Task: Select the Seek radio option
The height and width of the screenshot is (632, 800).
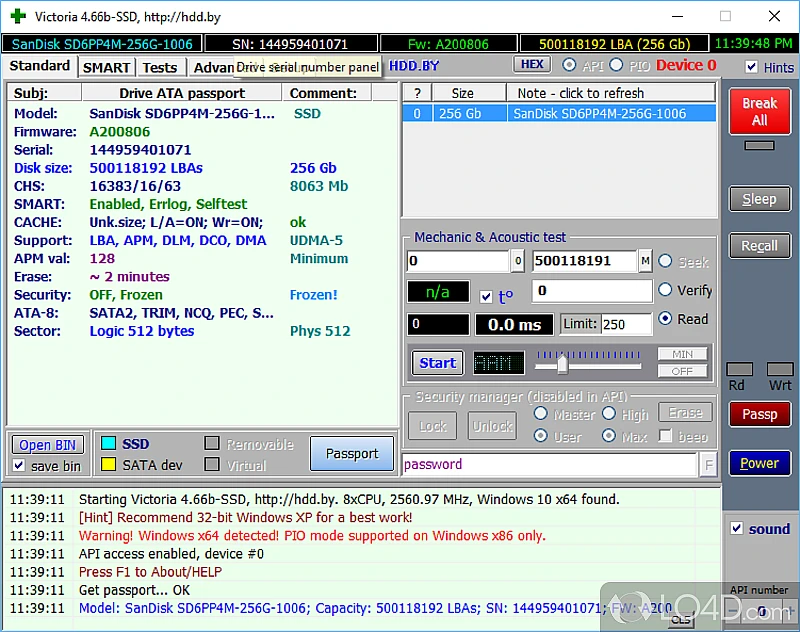Action: [x=665, y=261]
